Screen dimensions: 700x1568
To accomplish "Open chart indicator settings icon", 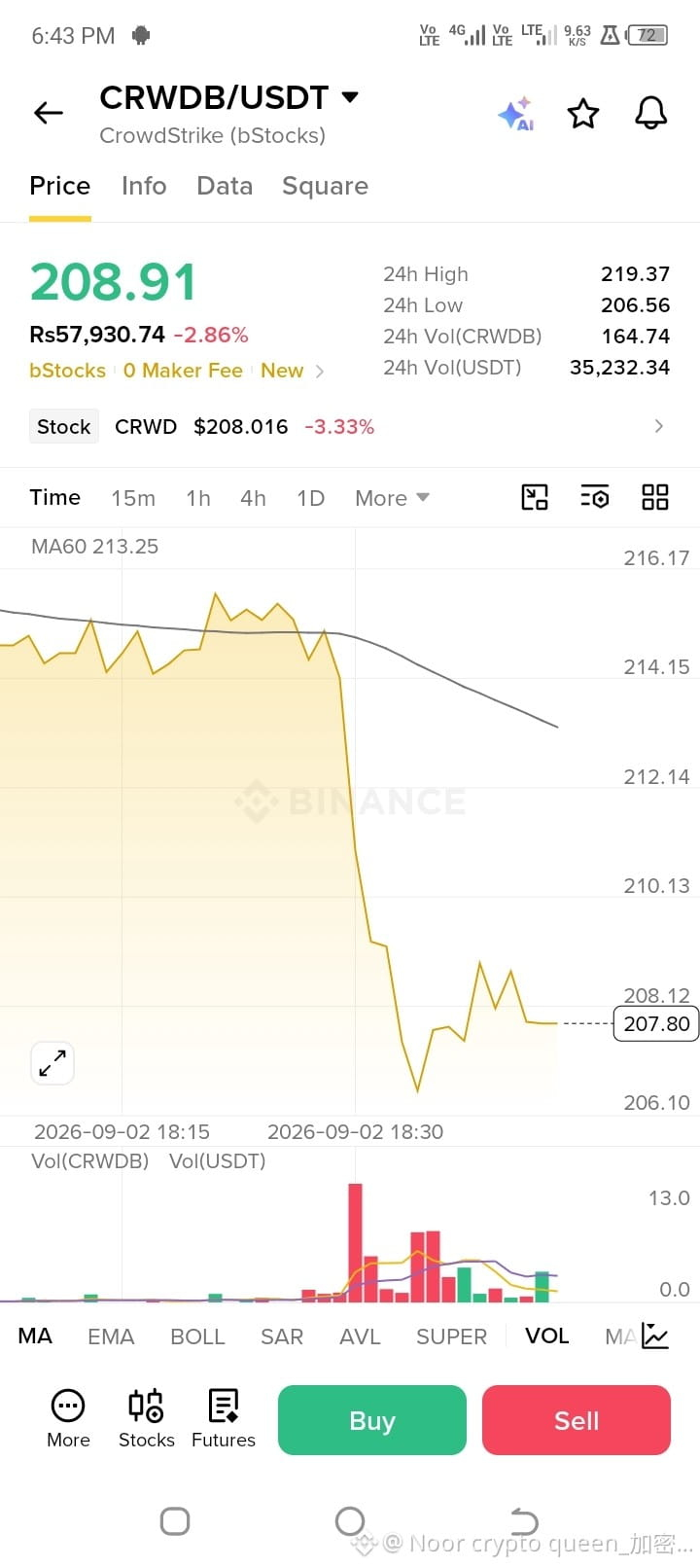I will [595, 497].
